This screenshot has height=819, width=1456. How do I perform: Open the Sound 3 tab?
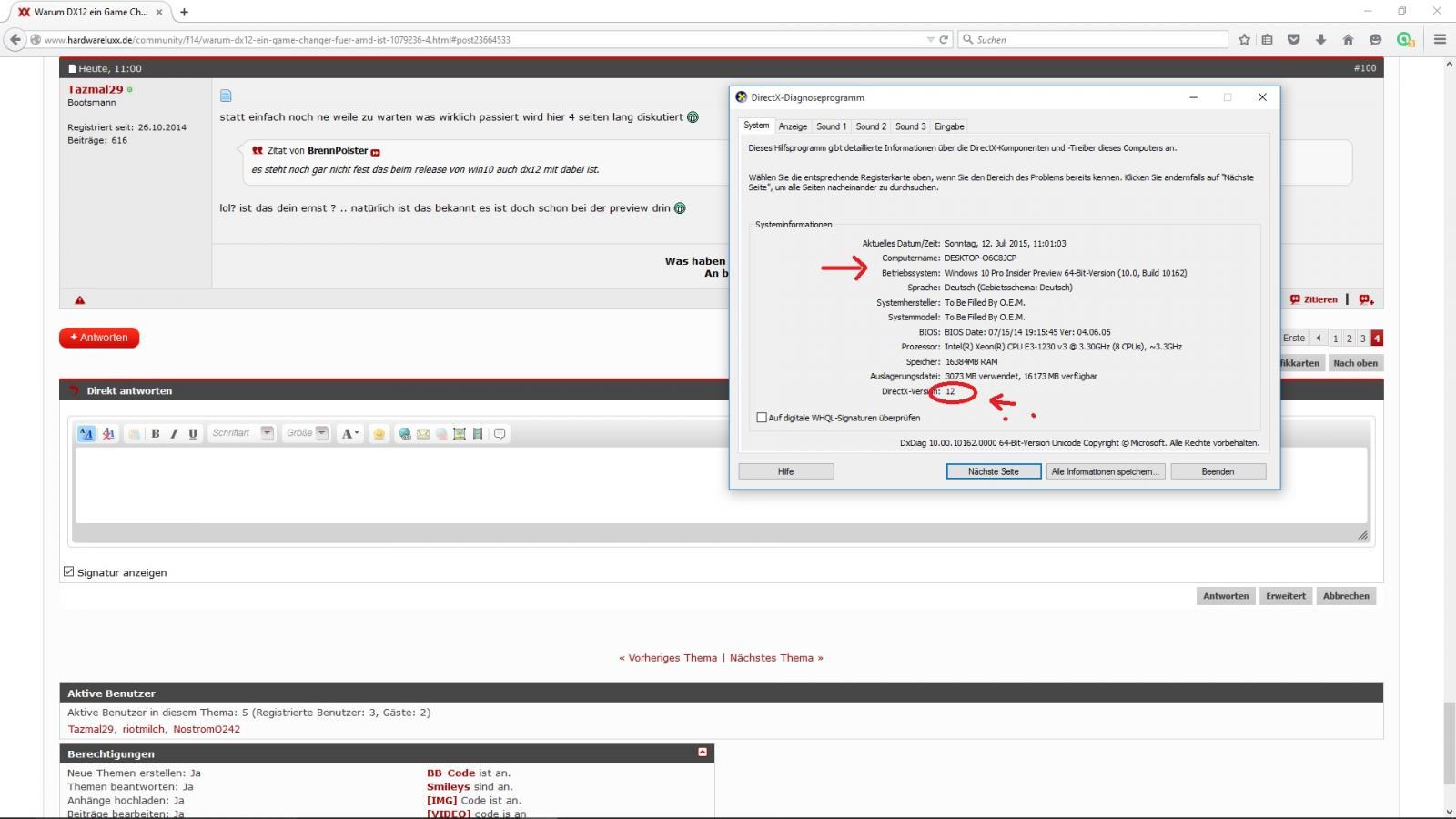point(910,126)
